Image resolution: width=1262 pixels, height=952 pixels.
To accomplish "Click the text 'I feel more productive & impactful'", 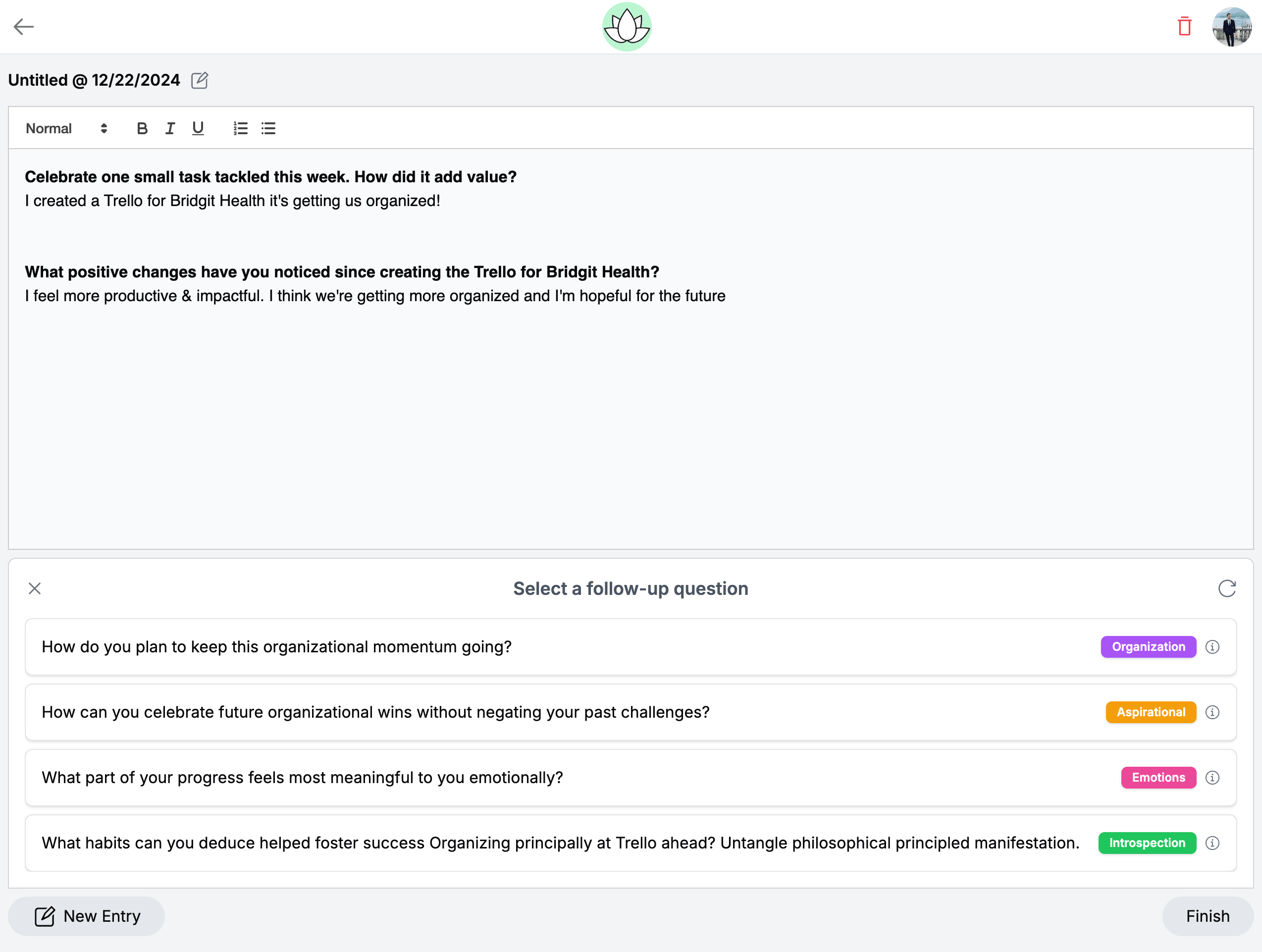I will [x=143, y=296].
